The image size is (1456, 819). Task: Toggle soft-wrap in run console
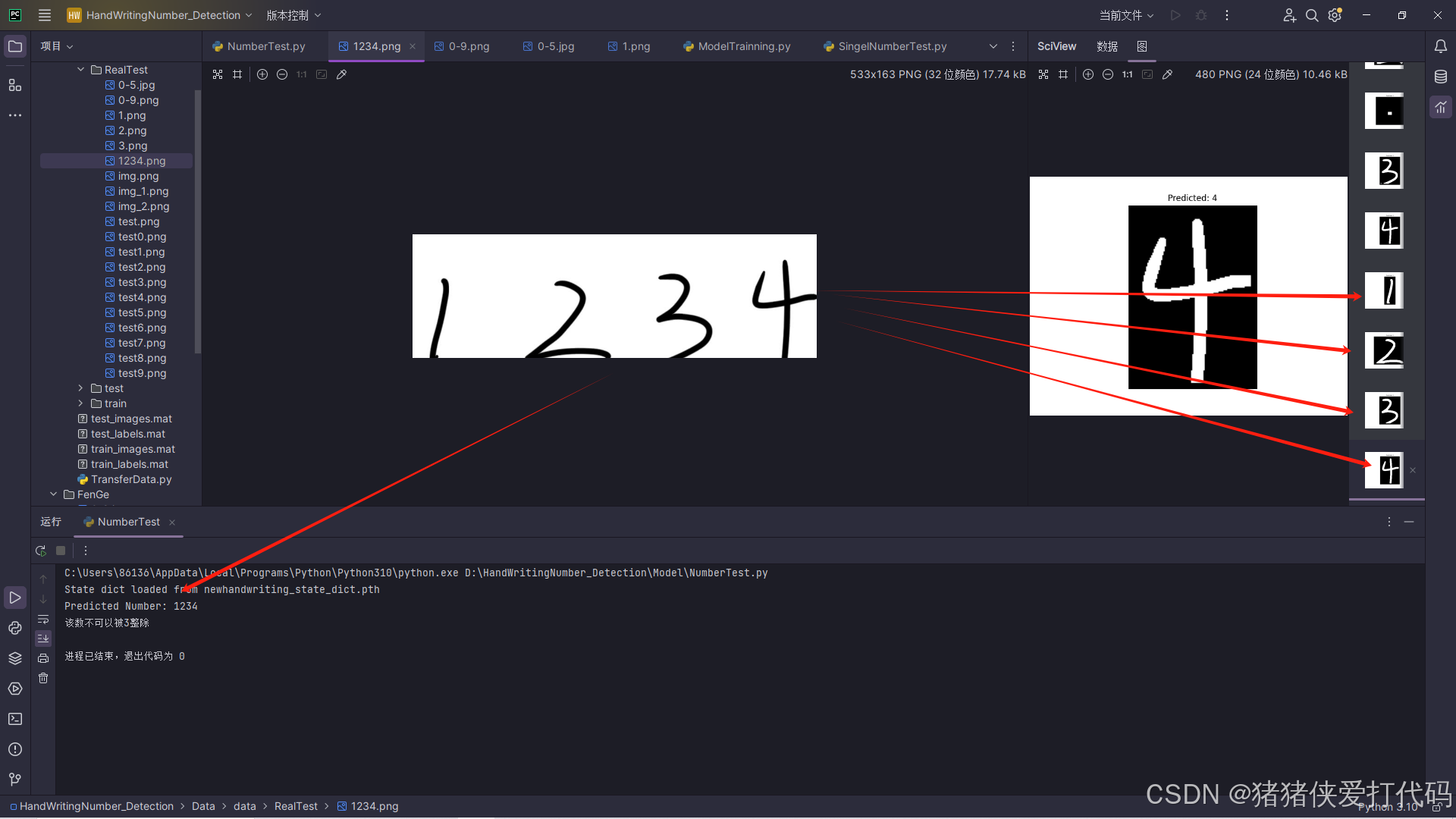[x=43, y=620]
